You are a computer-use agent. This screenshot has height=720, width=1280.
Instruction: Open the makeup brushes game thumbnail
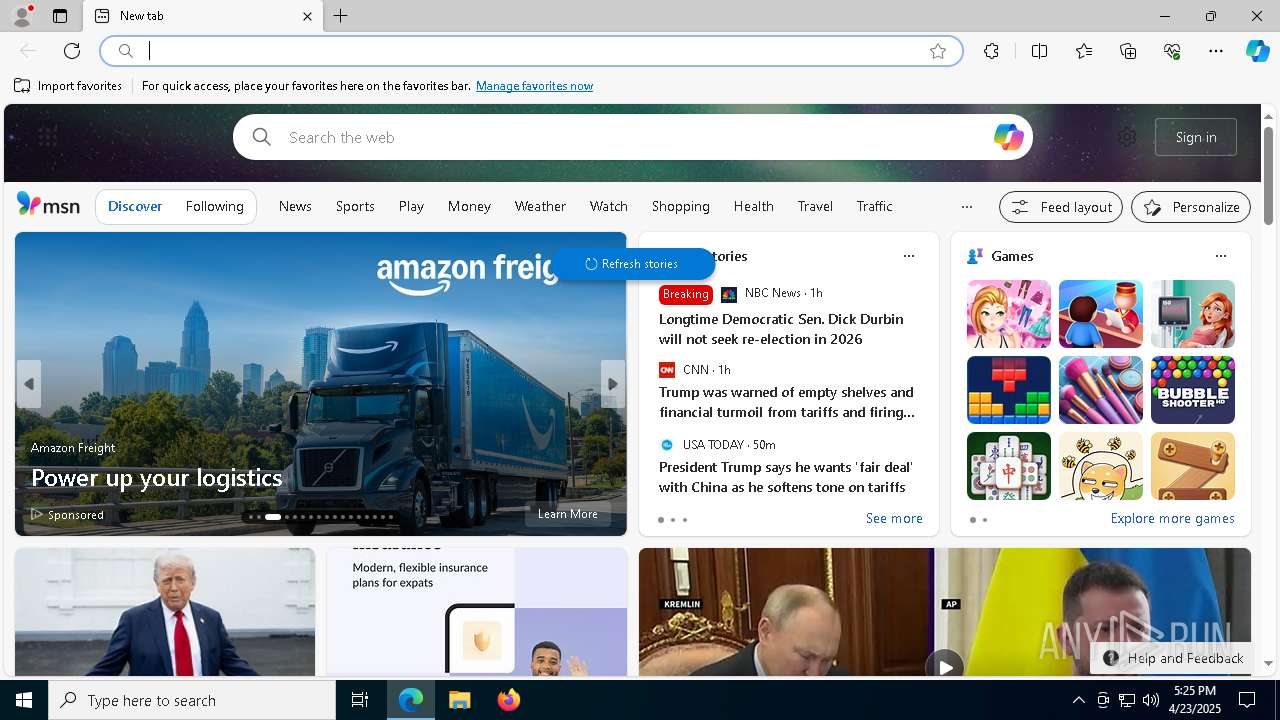tap(1101, 390)
